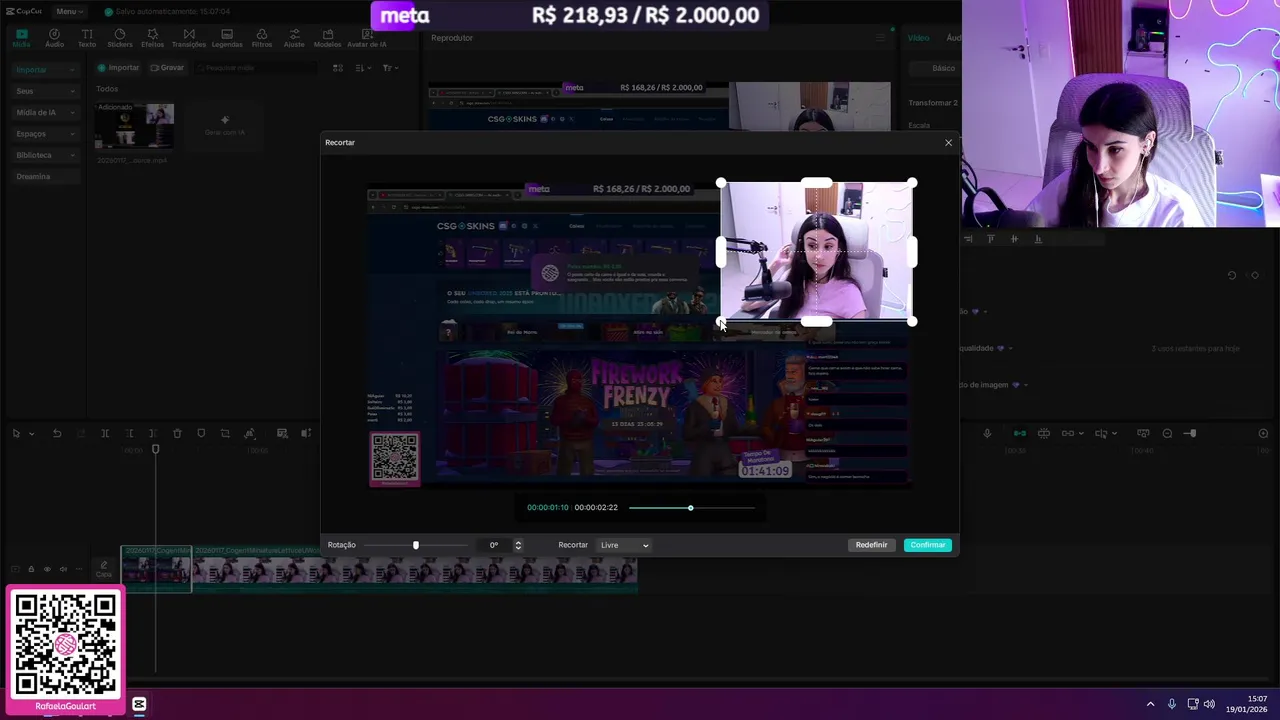The image size is (1280, 720).
Task: Select the imported mp4 media thumbnail
Action: (x=134, y=127)
